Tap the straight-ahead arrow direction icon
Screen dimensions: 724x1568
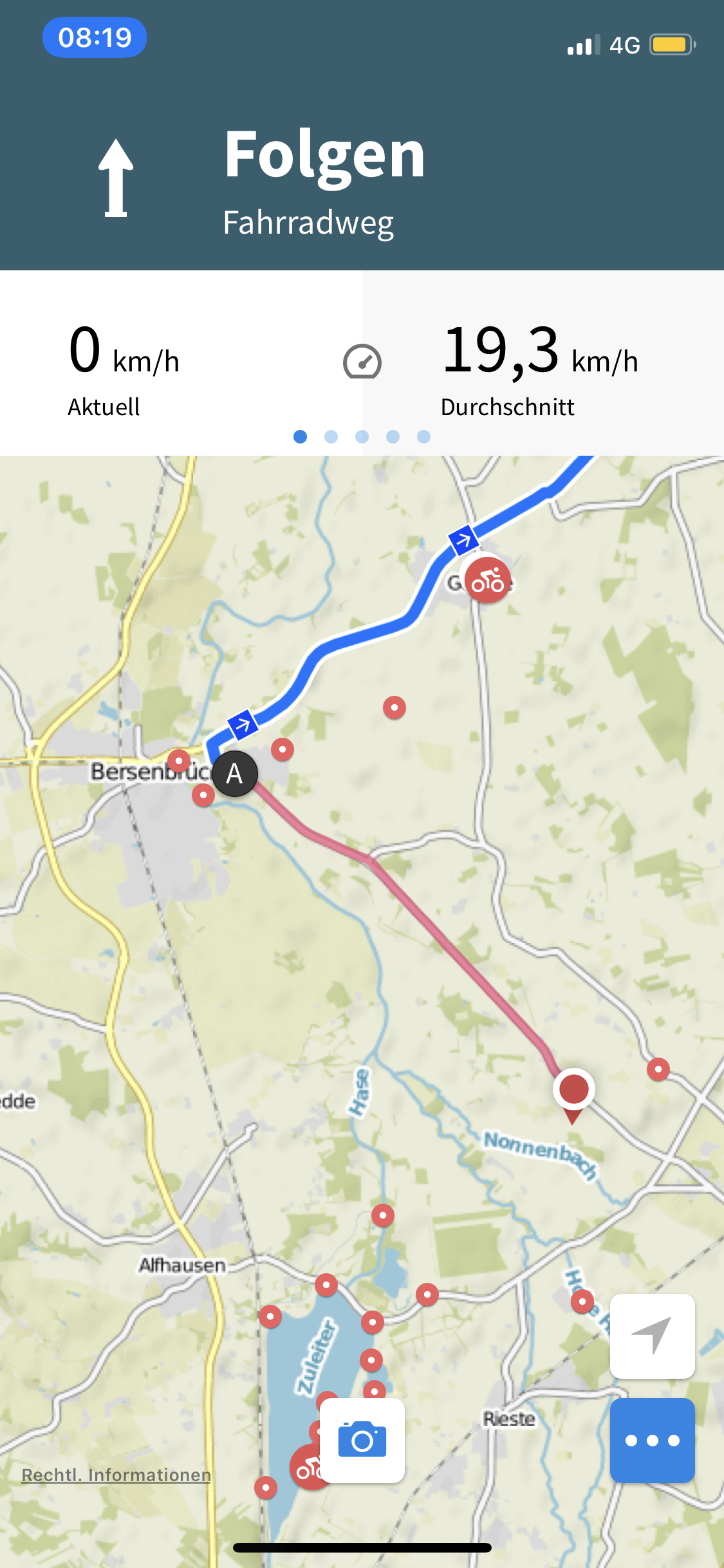tap(116, 178)
